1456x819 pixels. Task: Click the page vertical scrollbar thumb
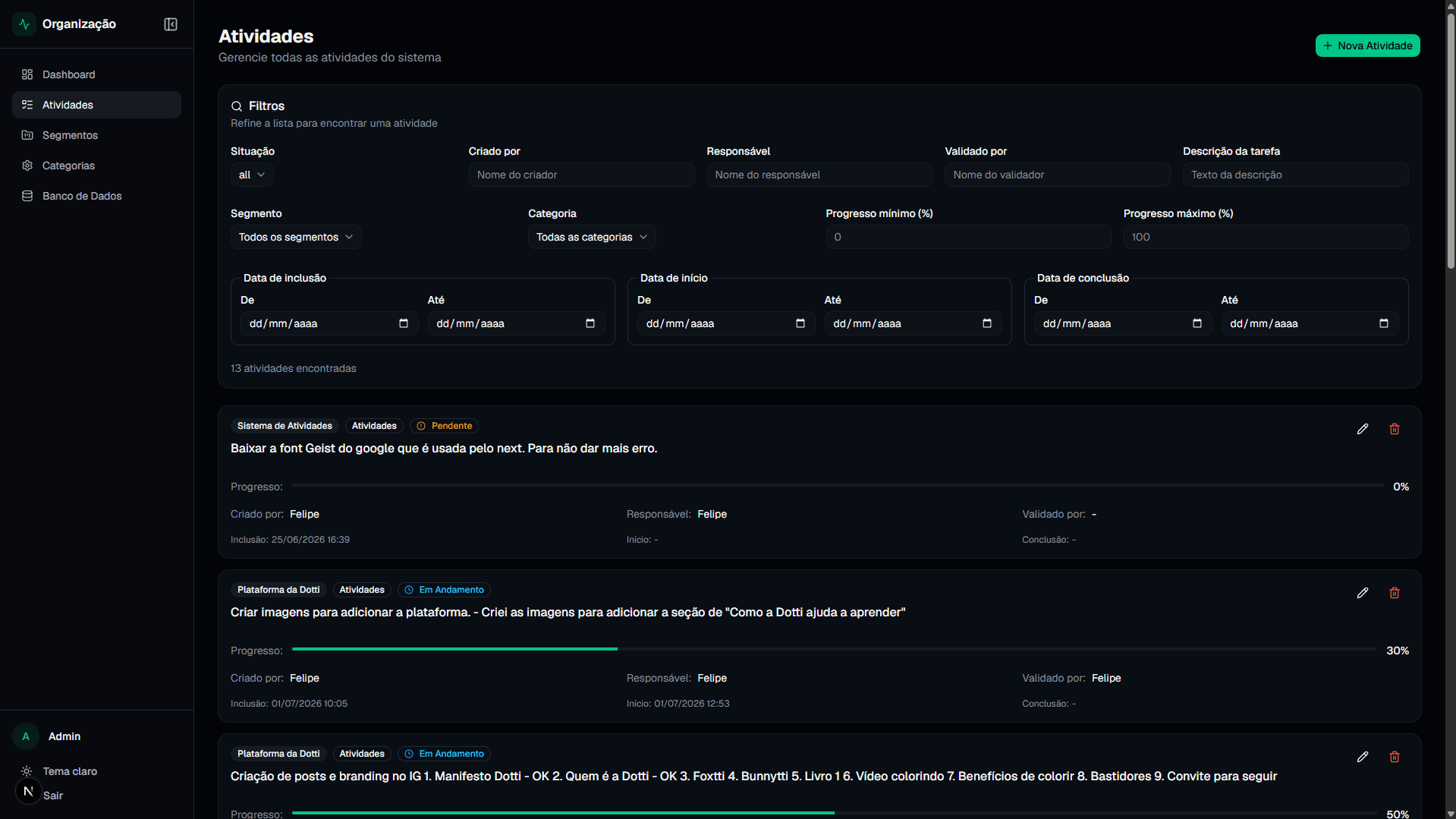click(x=1451, y=140)
